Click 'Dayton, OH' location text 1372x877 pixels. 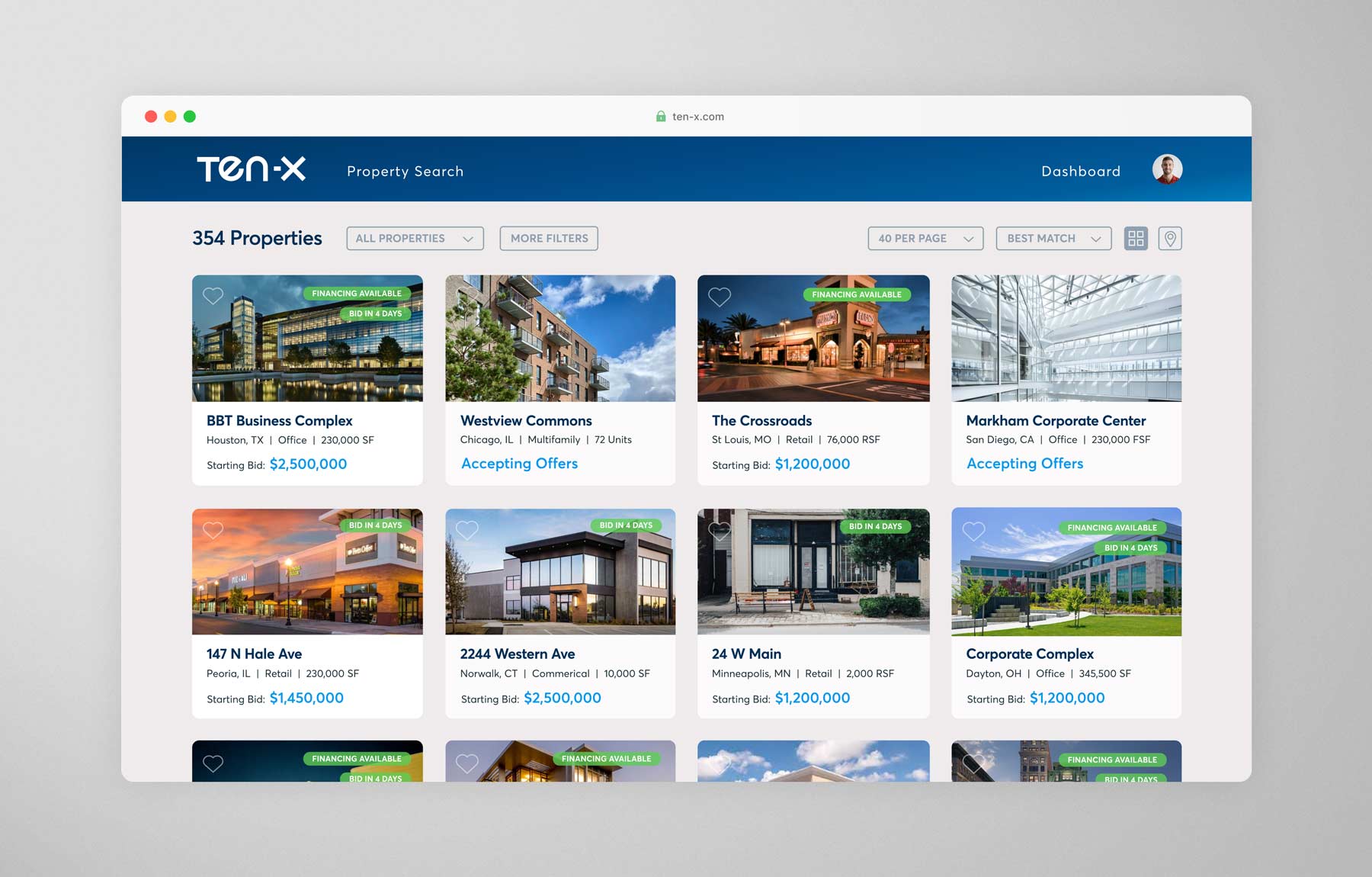pyautogui.click(x=993, y=673)
